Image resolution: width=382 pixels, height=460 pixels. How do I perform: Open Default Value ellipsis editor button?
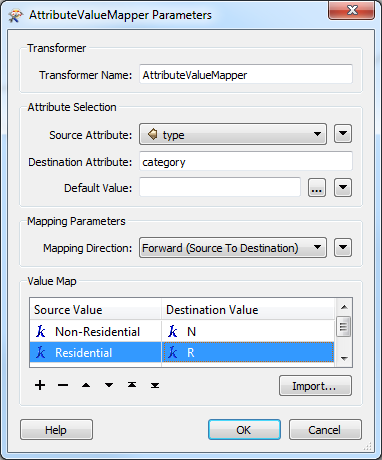317,188
